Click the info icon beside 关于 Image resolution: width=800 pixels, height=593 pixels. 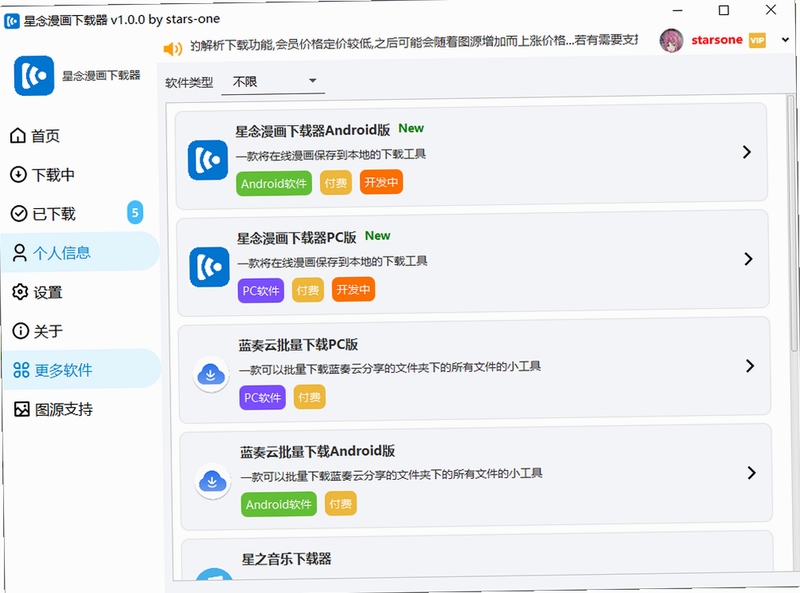tap(20, 331)
